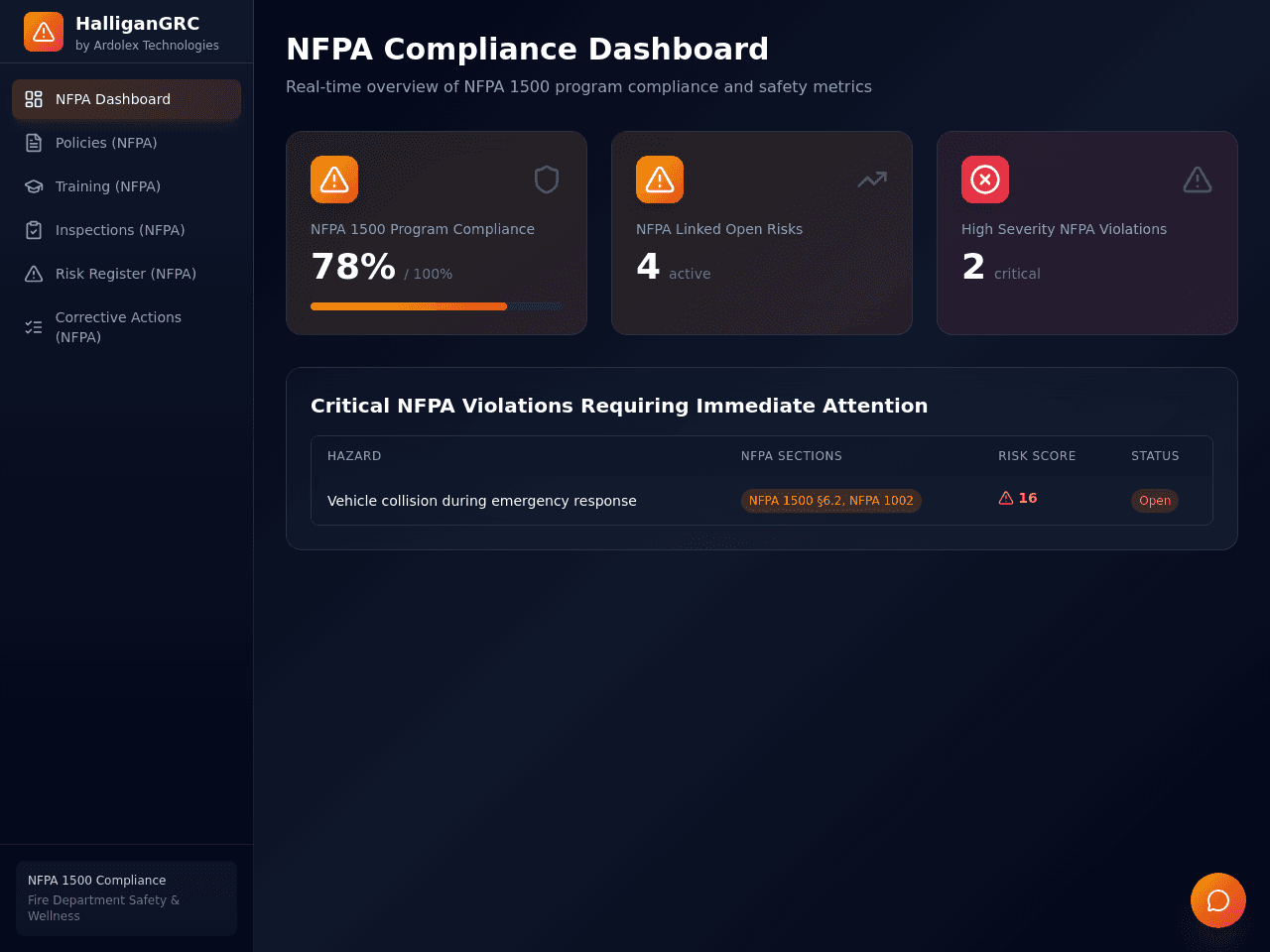Click the RISK SCORE column header
The image size is (1270, 952).
[1037, 456]
